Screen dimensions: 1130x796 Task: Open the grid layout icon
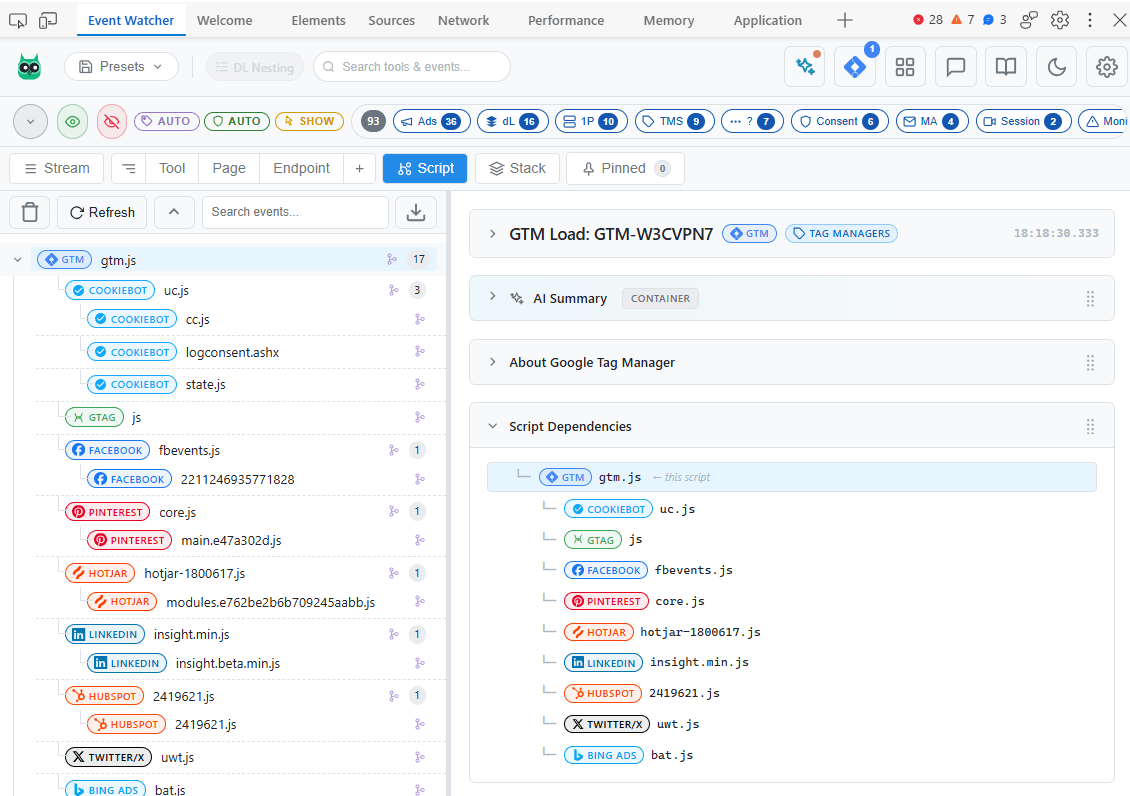905,67
